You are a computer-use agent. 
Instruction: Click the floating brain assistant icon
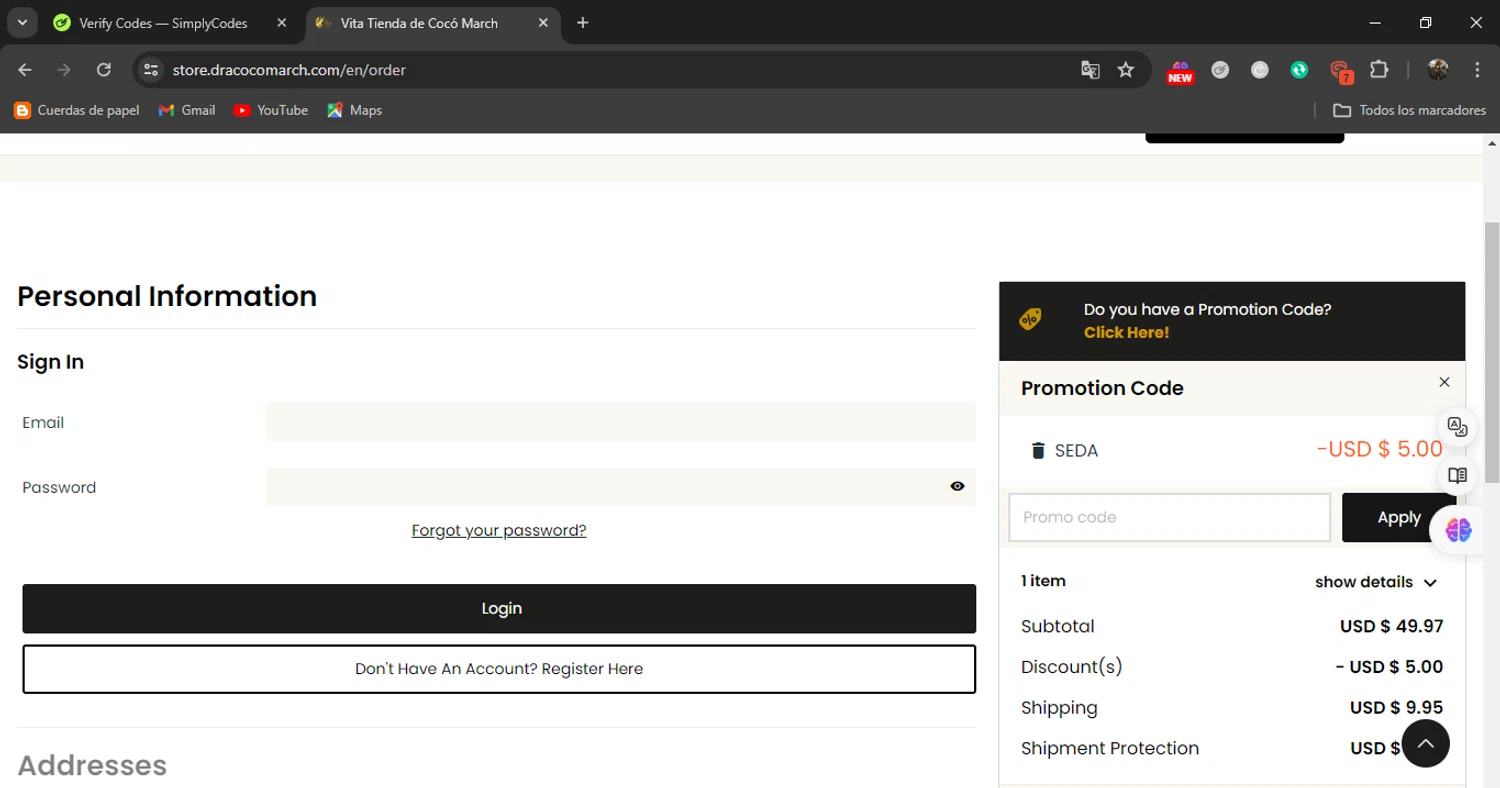pos(1458,530)
